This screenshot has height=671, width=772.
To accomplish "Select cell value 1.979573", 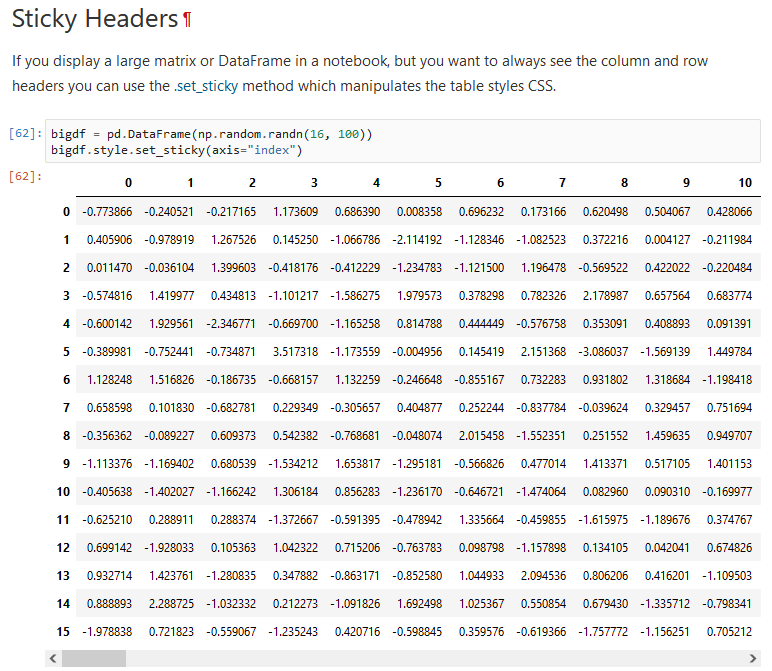I will (x=419, y=296).
